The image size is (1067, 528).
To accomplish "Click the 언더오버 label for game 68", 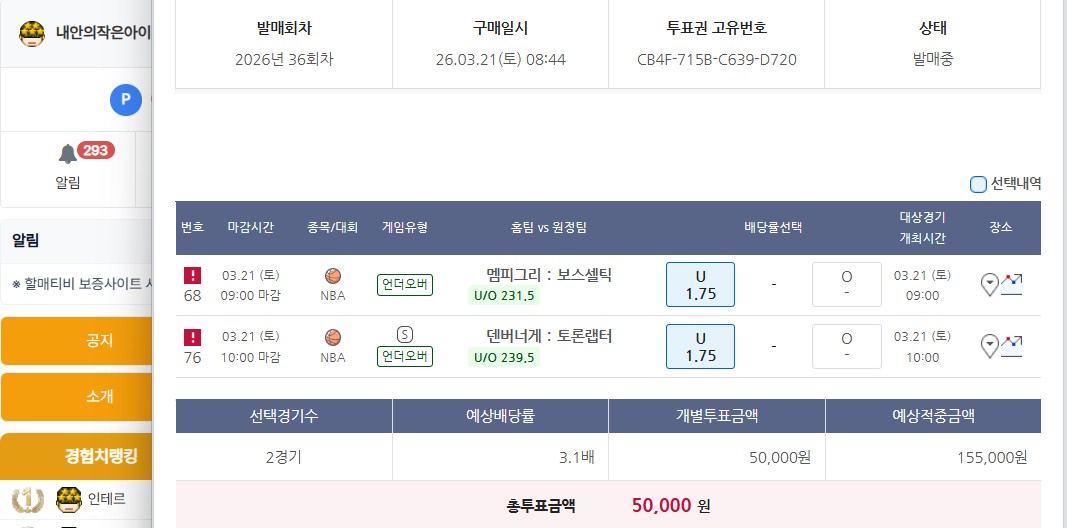I will [x=405, y=285].
